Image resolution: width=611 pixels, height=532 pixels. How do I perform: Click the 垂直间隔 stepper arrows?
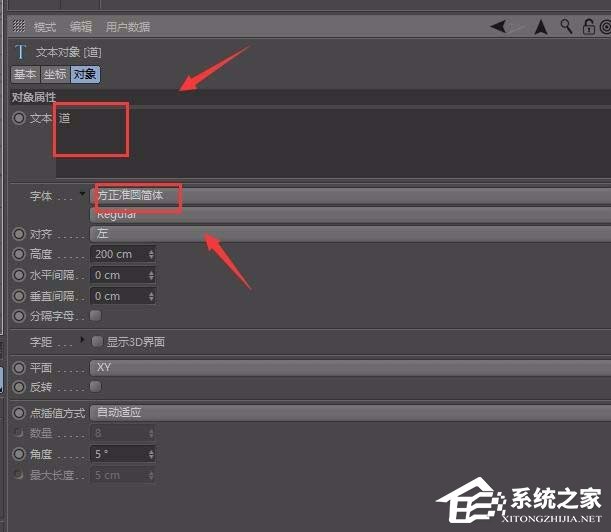[x=151, y=296]
